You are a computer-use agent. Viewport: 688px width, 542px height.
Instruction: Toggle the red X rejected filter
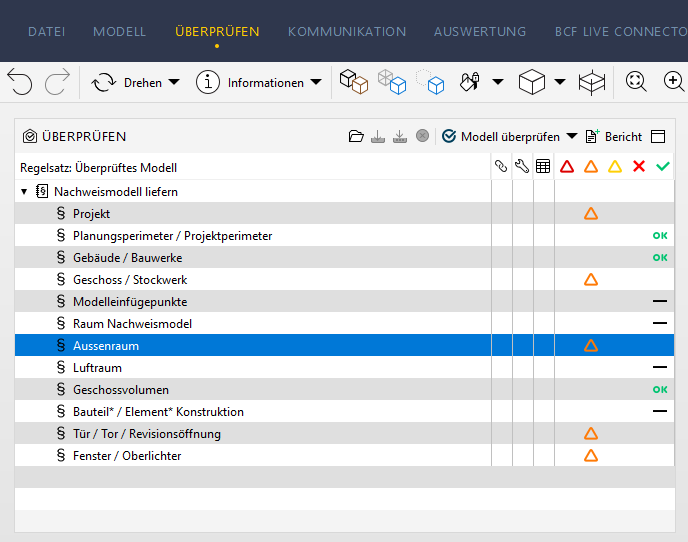tap(639, 166)
